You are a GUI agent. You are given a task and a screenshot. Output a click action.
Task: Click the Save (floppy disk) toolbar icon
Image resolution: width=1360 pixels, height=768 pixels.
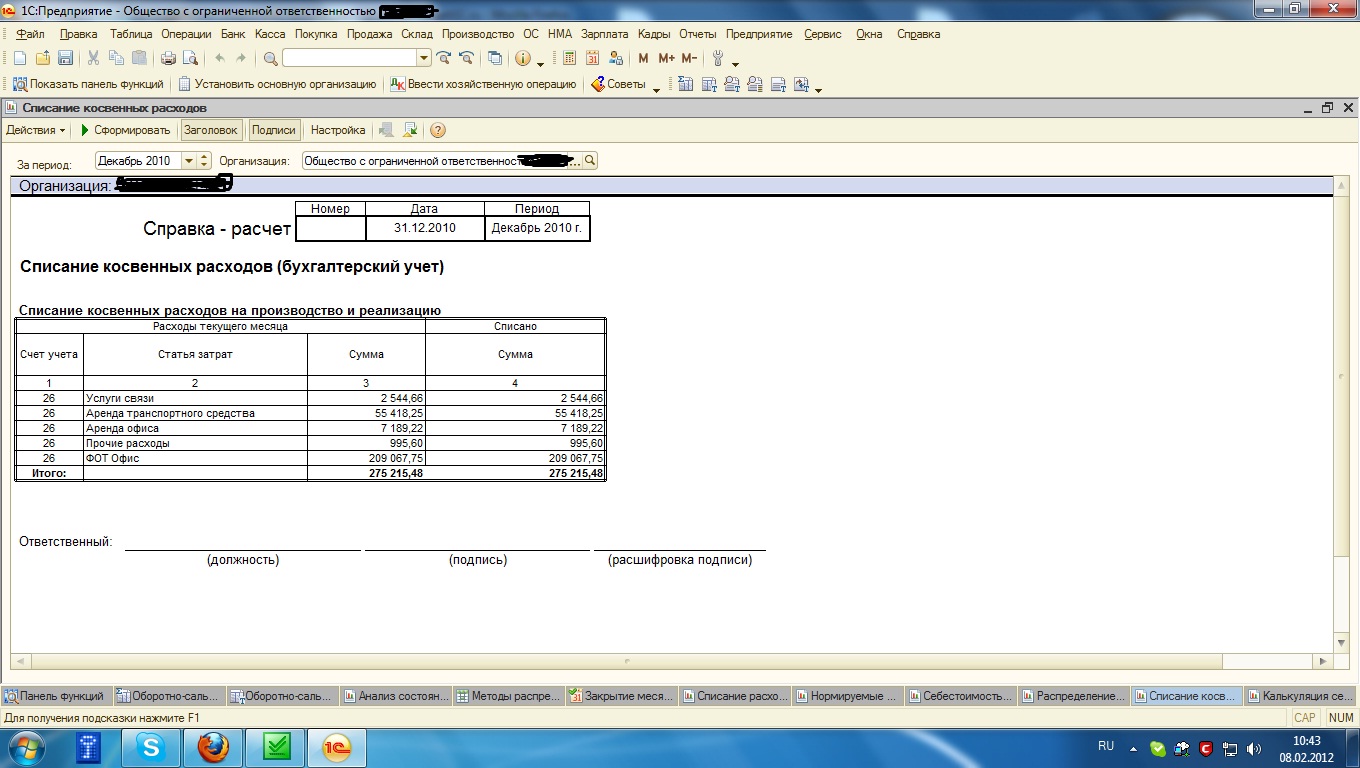click(x=65, y=59)
